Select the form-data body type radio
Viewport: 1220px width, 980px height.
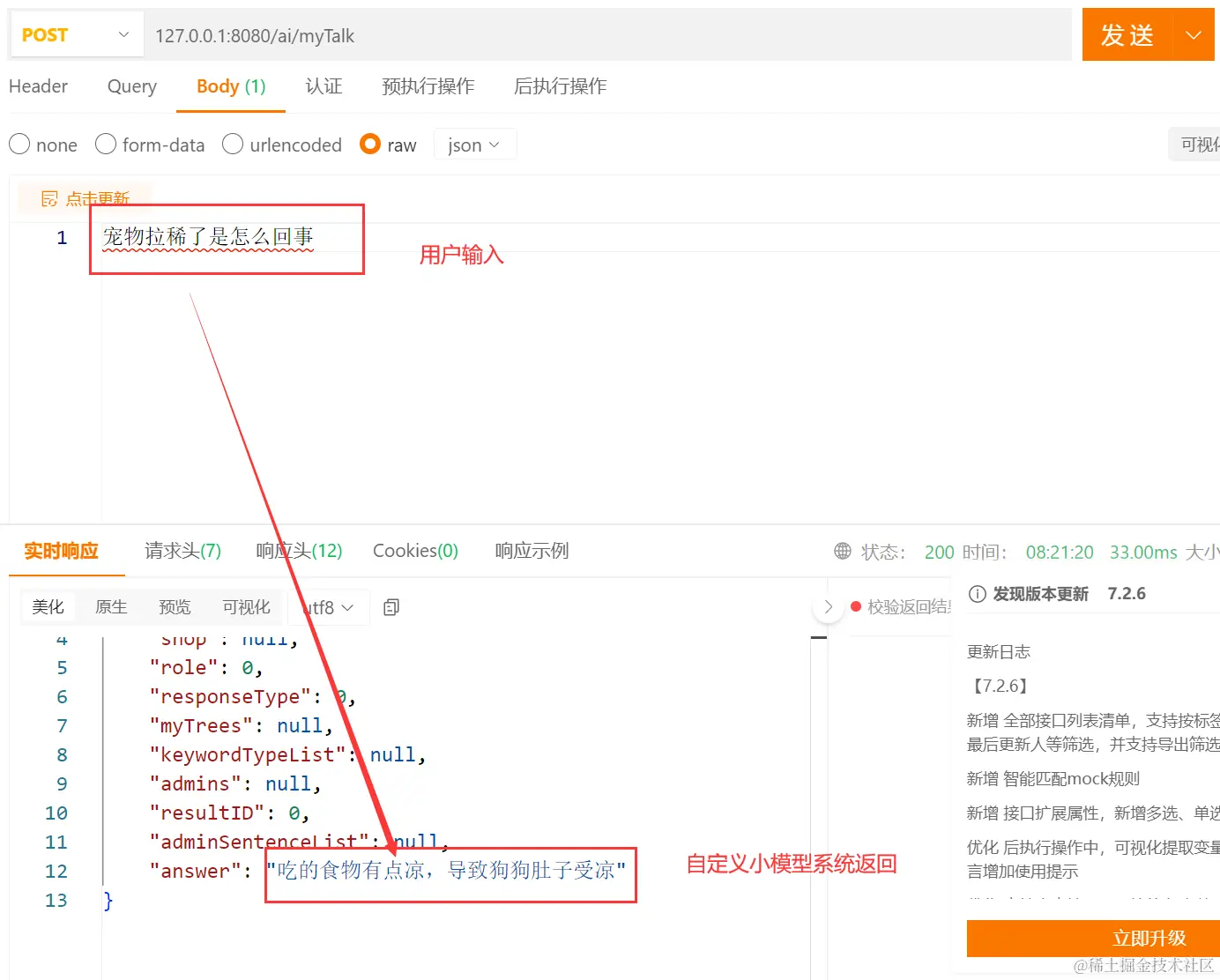click(x=105, y=144)
